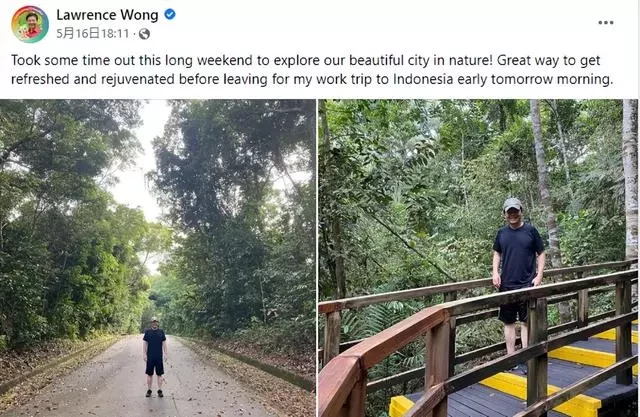Click the man standing on the road

point(155,357)
